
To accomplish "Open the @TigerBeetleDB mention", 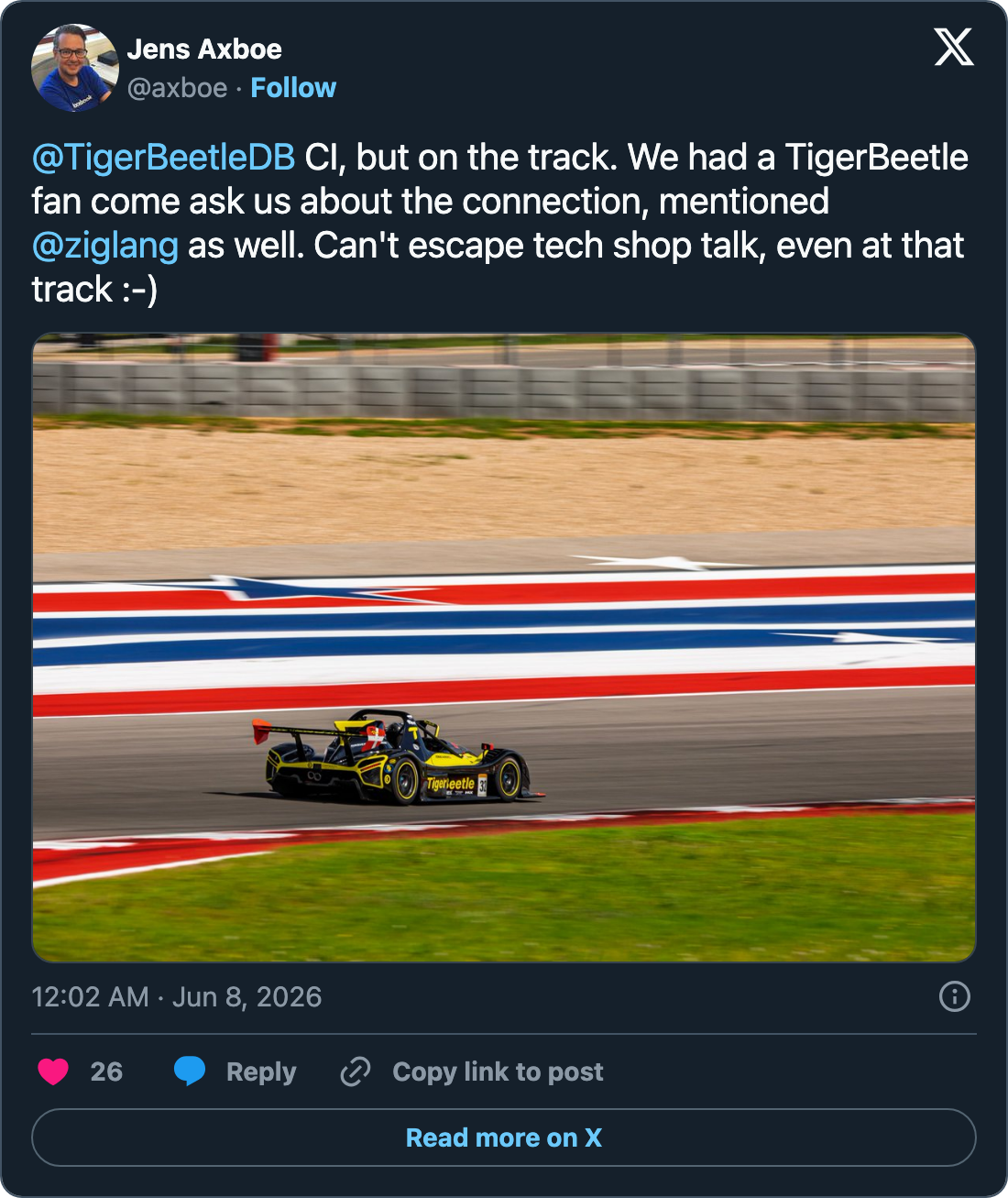I will point(163,158).
